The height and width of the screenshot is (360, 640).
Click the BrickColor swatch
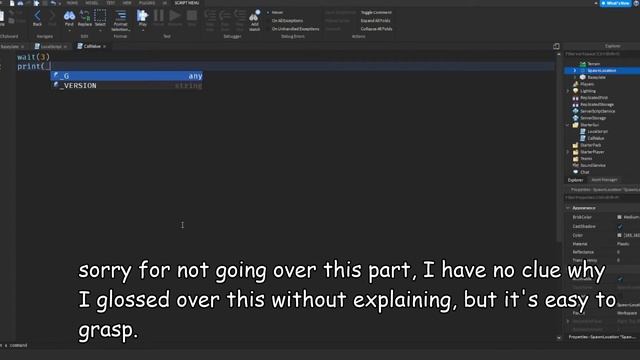pos(619,217)
